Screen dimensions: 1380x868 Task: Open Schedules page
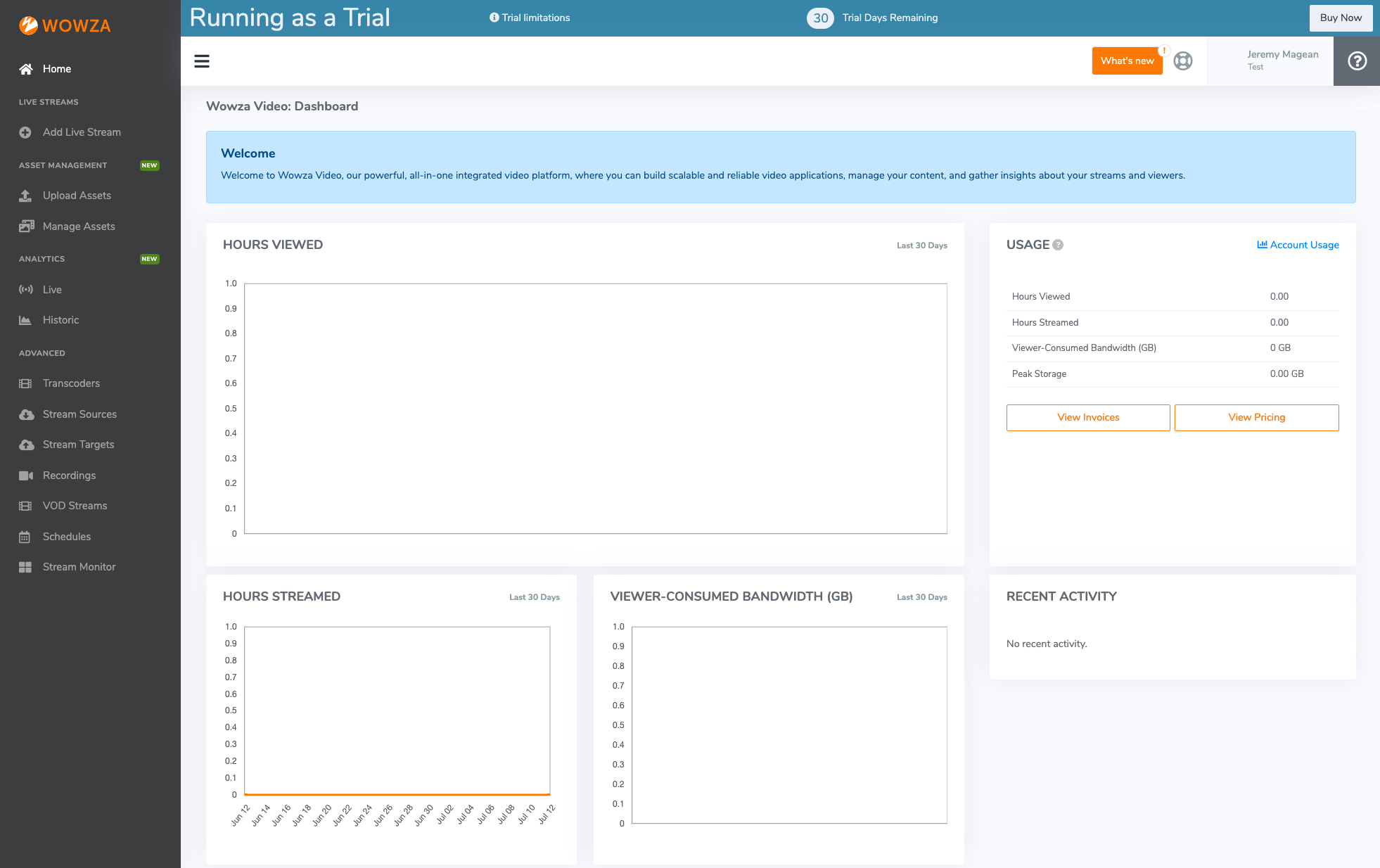[x=67, y=537]
